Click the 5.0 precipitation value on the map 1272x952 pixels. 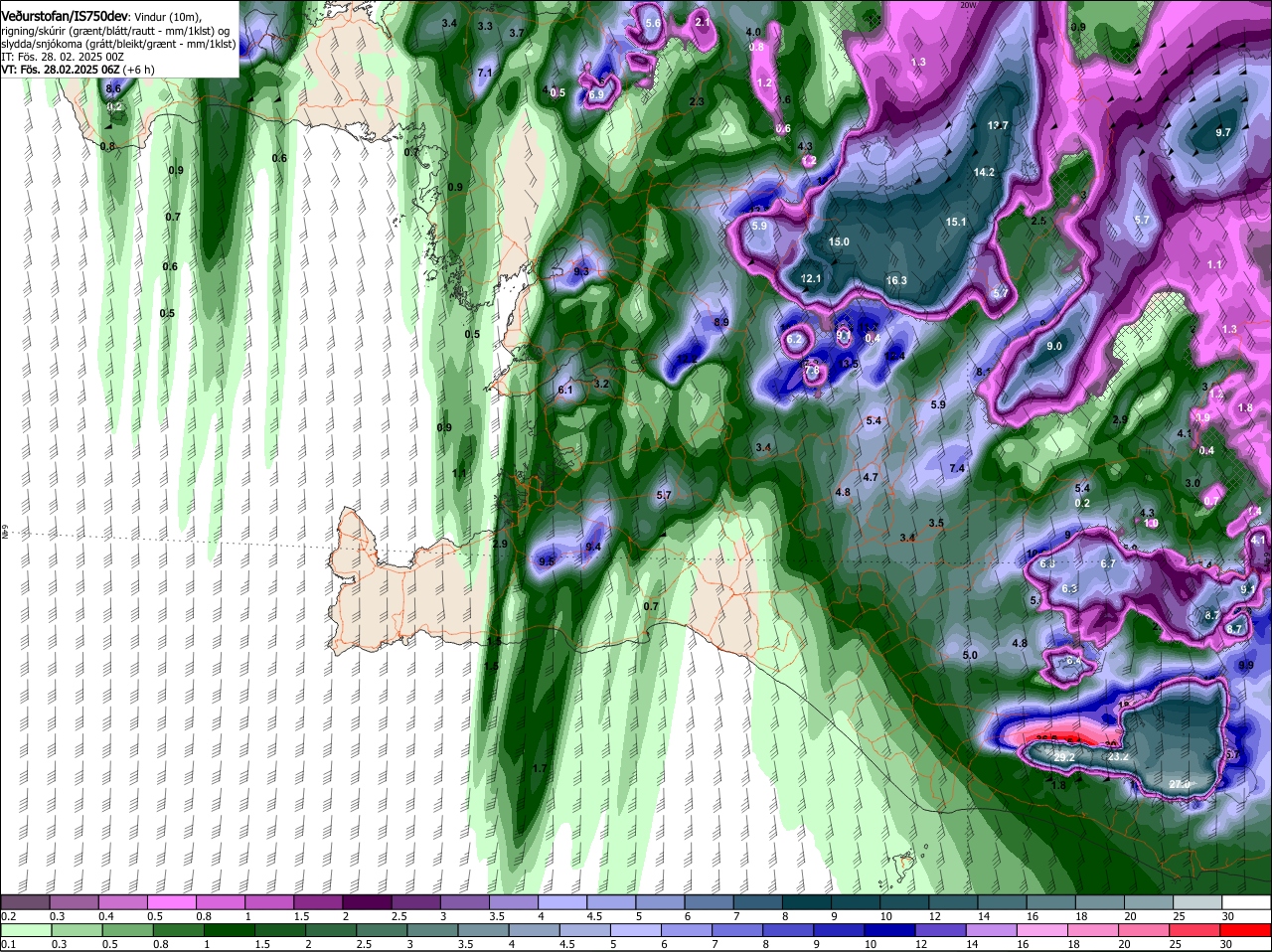[x=970, y=656]
